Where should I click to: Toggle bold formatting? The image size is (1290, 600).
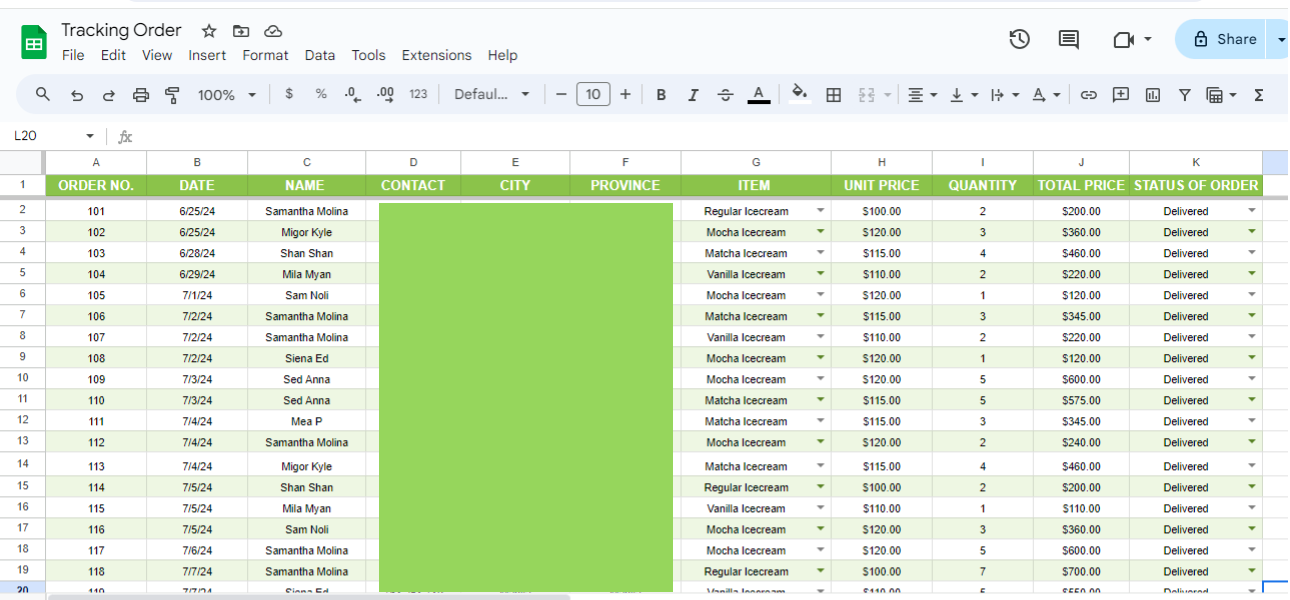661,95
